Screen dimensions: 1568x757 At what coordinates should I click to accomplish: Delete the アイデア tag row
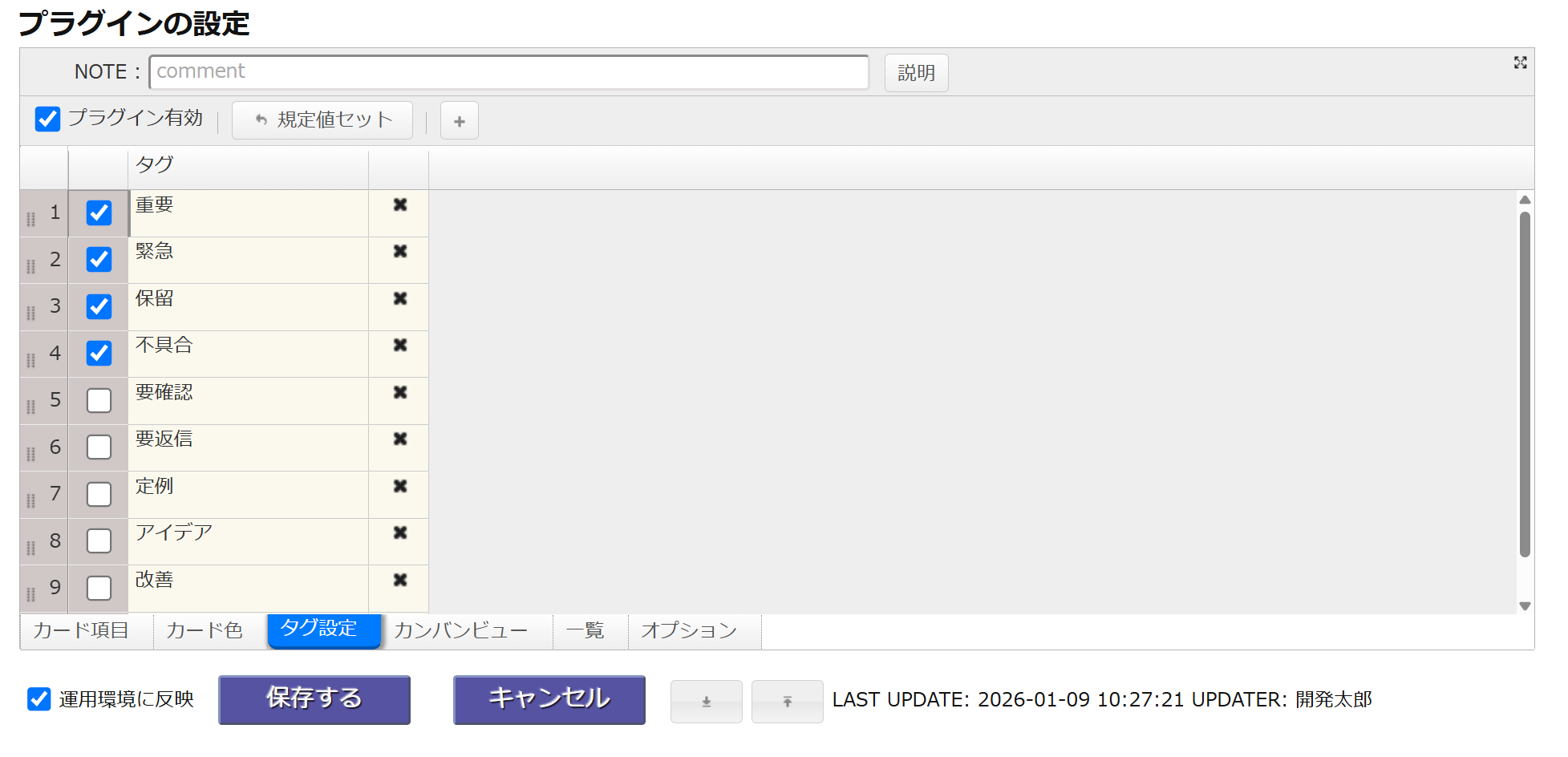(400, 533)
